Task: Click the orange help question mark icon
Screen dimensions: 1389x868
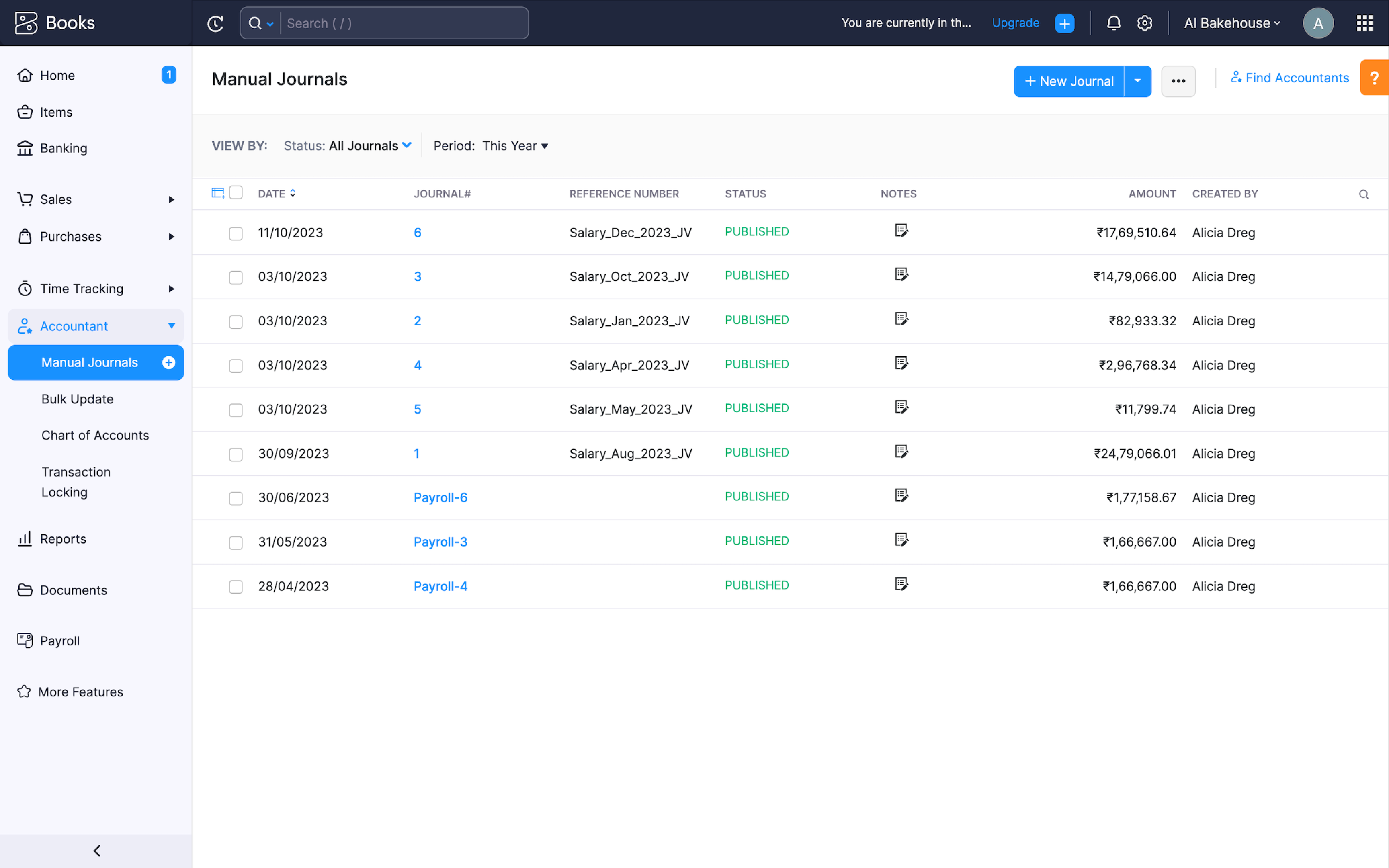Action: 1374,78
